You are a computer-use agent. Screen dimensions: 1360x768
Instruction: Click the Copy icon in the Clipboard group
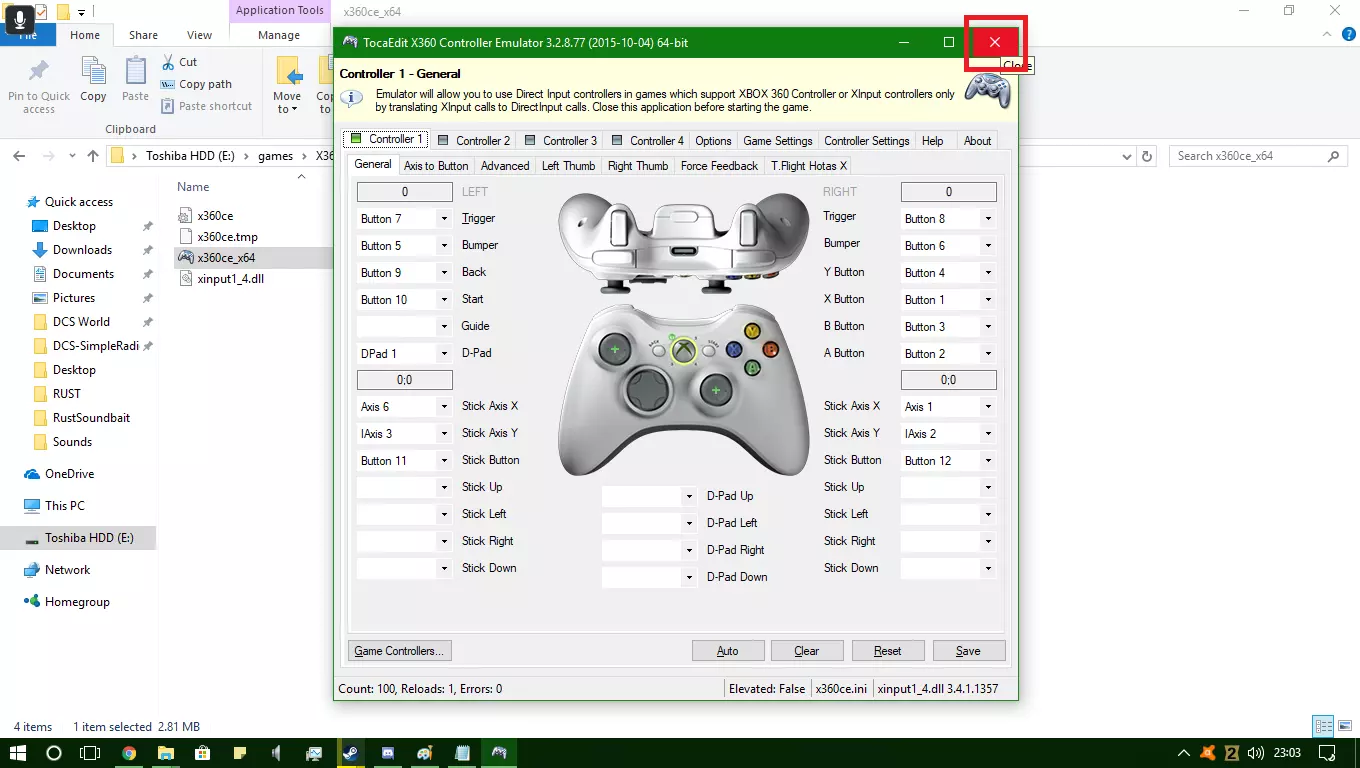(x=93, y=78)
